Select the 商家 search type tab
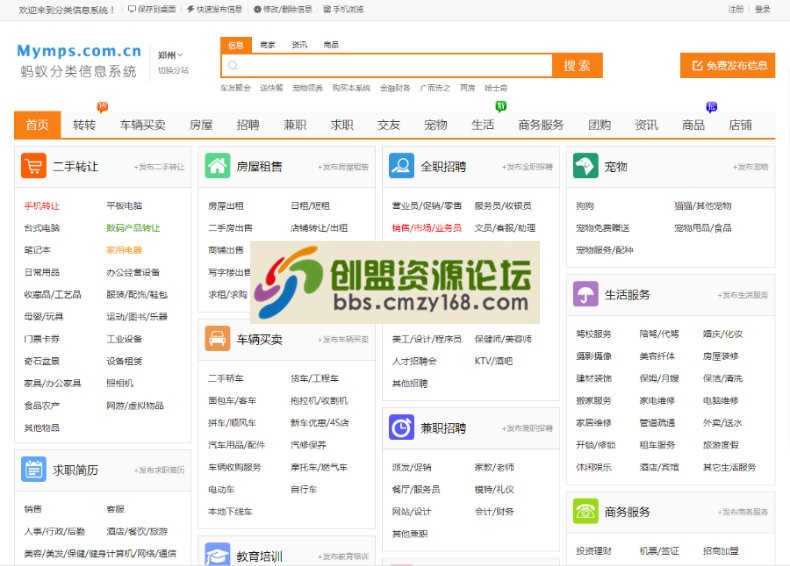 267,45
